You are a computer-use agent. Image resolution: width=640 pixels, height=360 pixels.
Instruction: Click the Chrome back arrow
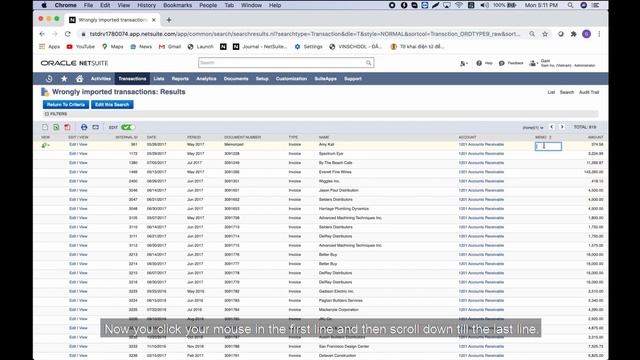(x=42, y=34)
